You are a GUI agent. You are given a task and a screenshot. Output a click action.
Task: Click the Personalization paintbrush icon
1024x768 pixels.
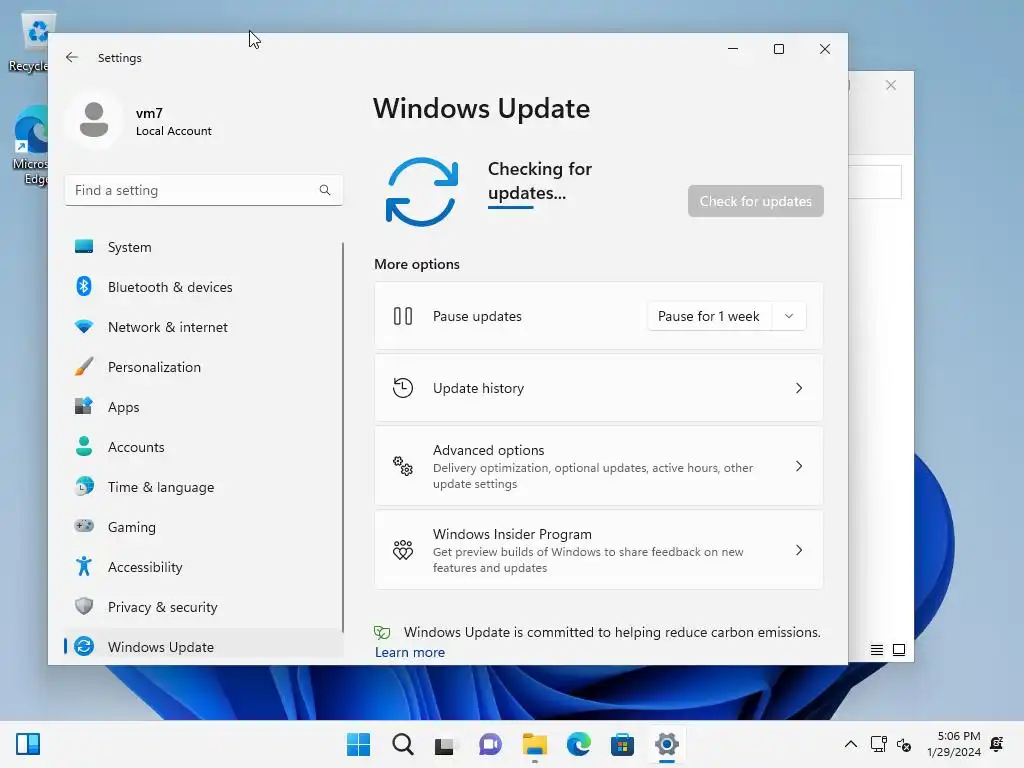(x=84, y=366)
